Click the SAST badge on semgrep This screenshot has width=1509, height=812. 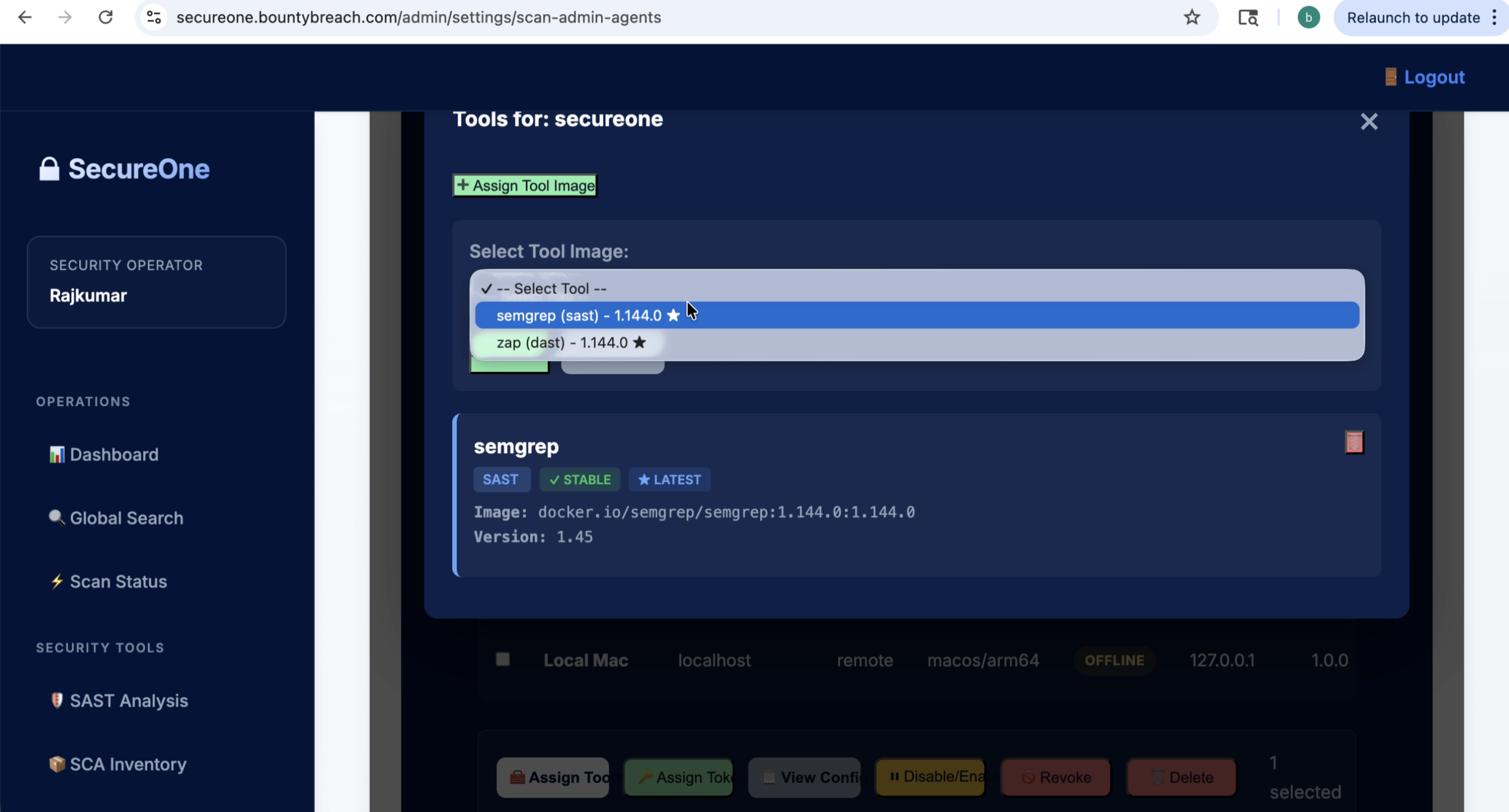[x=502, y=480]
